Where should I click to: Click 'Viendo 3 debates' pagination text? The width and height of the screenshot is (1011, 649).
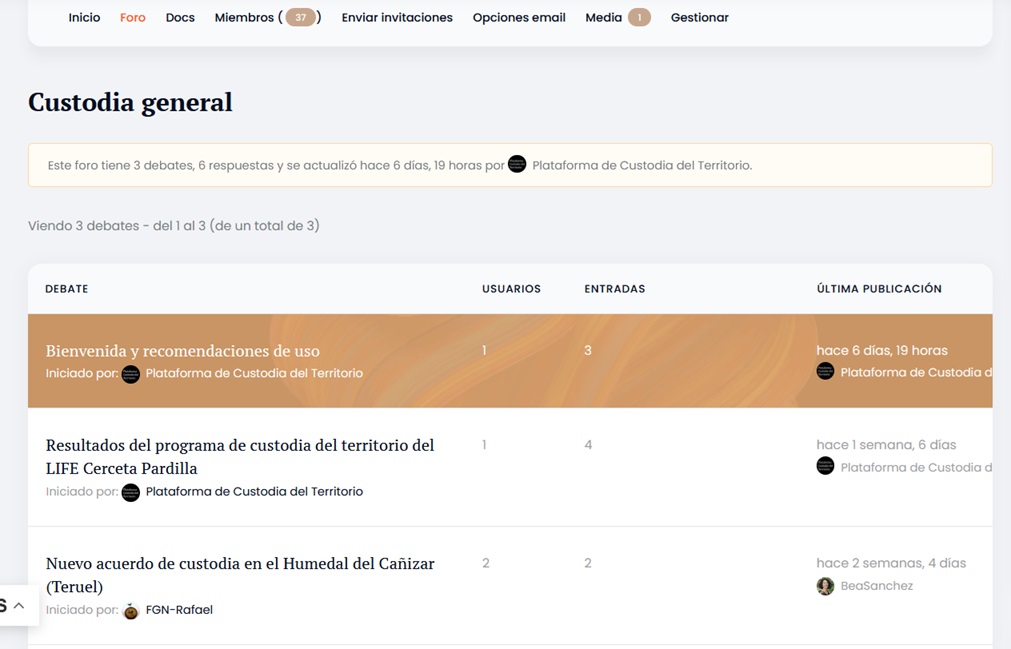pyautogui.click(x=173, y=226)
